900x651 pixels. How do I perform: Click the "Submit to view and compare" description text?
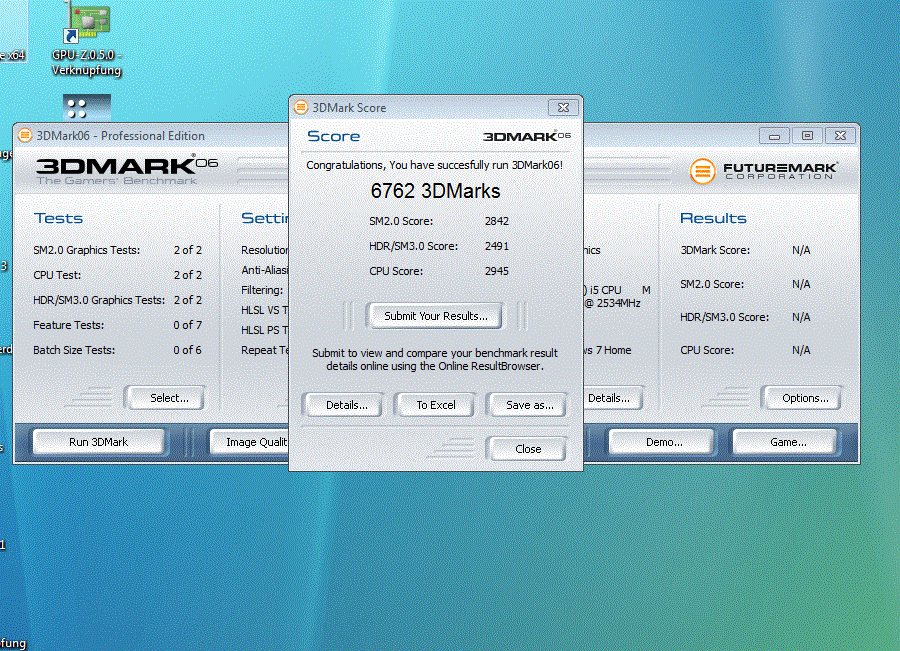(435, 359)
